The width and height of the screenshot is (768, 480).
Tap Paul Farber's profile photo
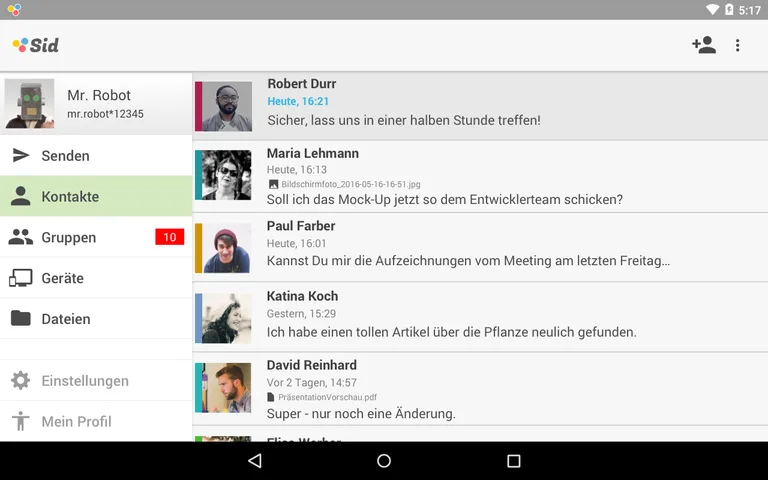click(226, 248)
